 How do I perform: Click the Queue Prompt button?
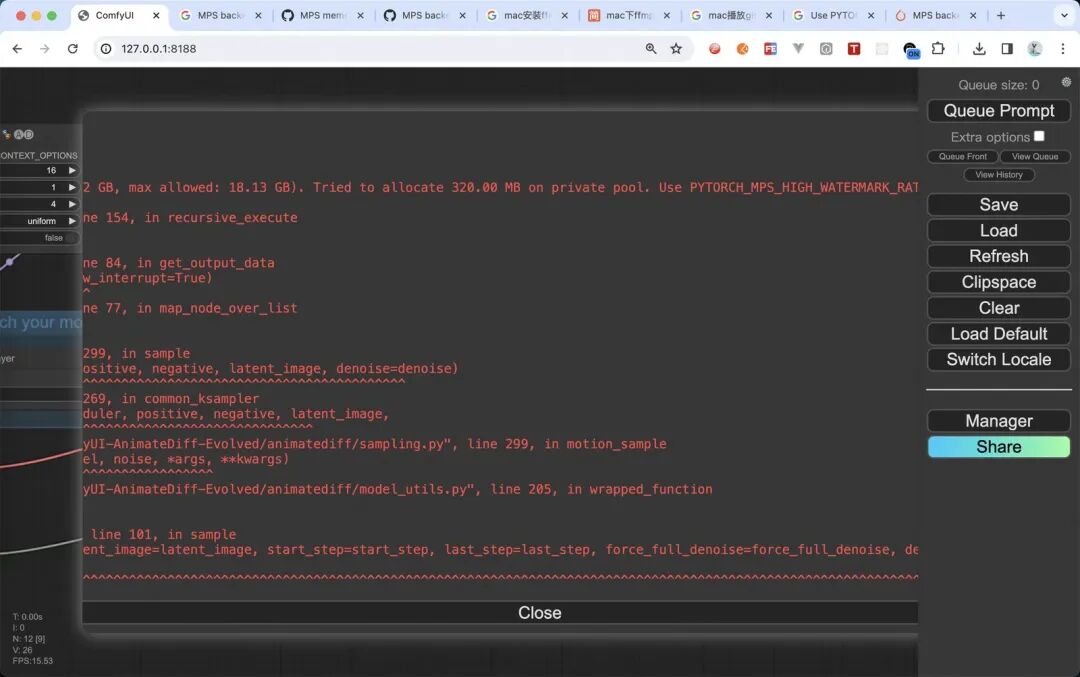pyautogui.click(x=999, y=111)
